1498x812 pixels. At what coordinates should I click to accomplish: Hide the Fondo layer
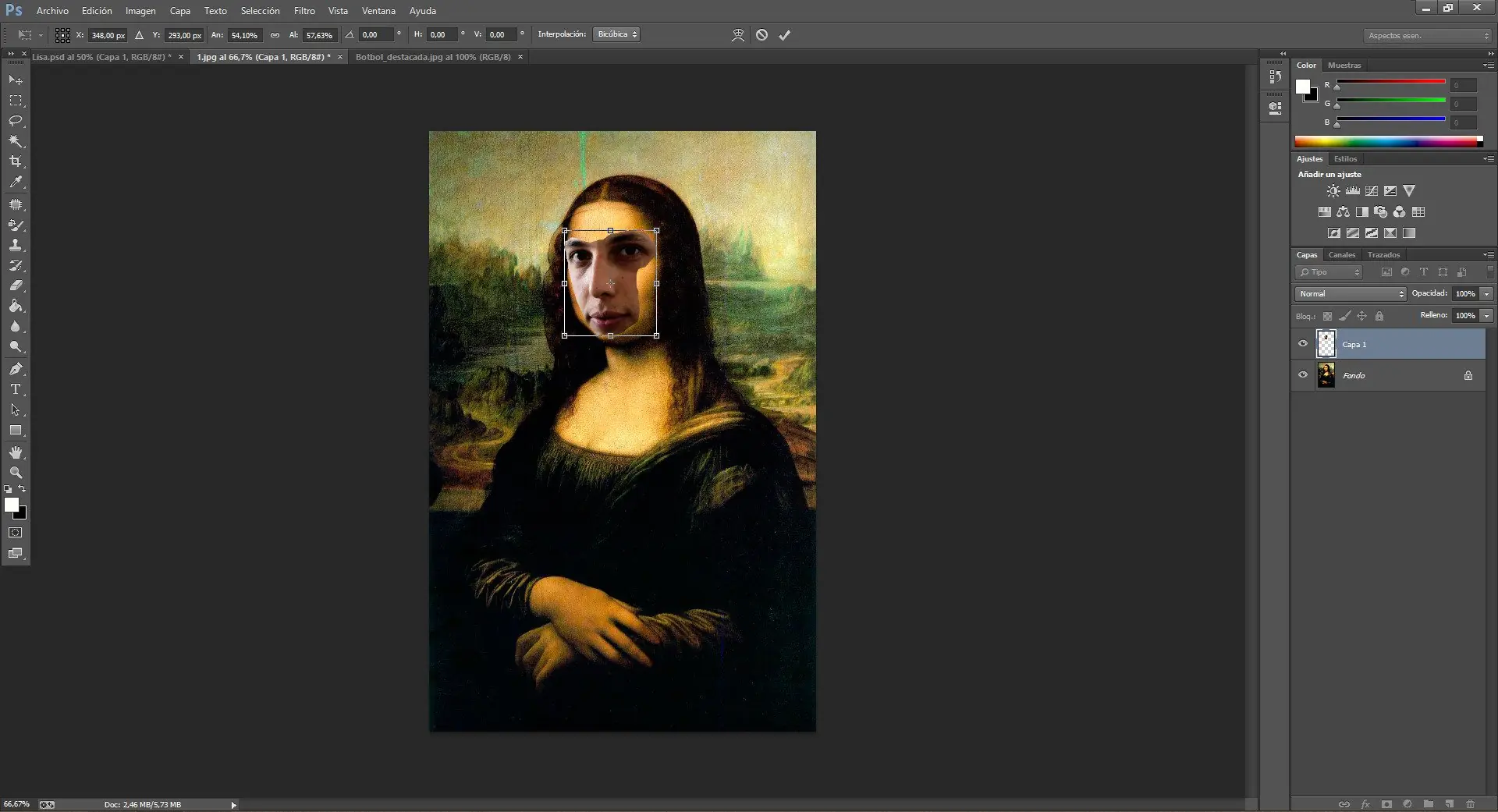(1303, 375)
